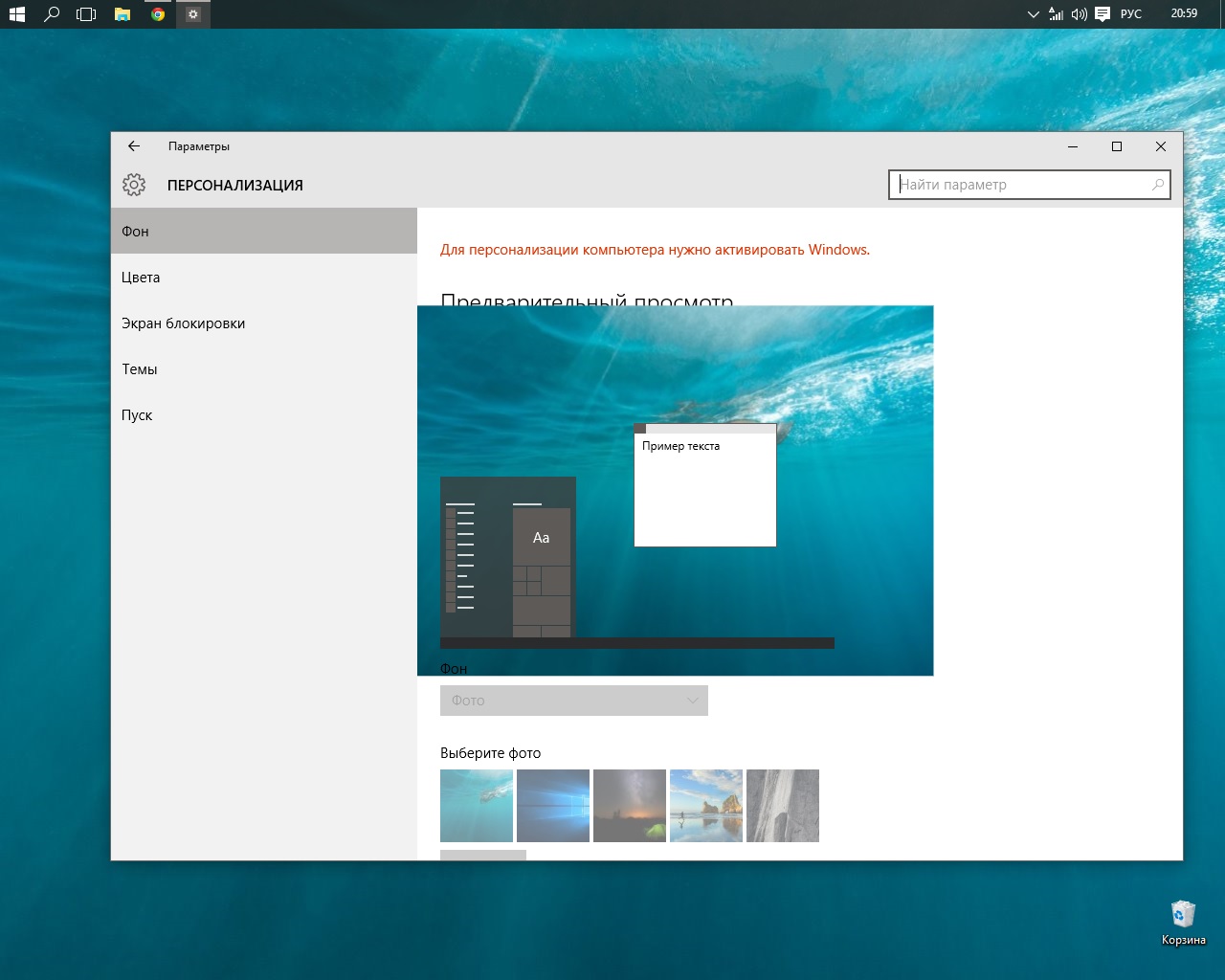The width and height of the screenshot is (1225, 980).
Task: Click the gear icon beside ПЕРСОНАЛИЗАЦИЯ
Action: click(x=134, y=185)
